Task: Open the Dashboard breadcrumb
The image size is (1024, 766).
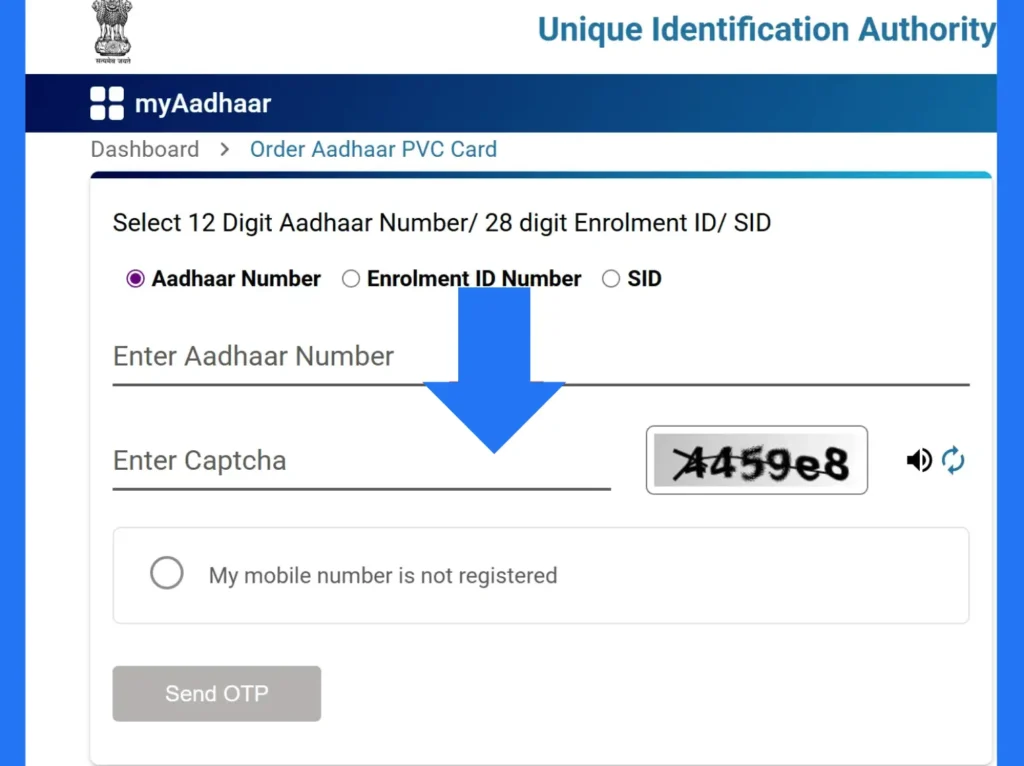Action: click(x=144, y=149)
